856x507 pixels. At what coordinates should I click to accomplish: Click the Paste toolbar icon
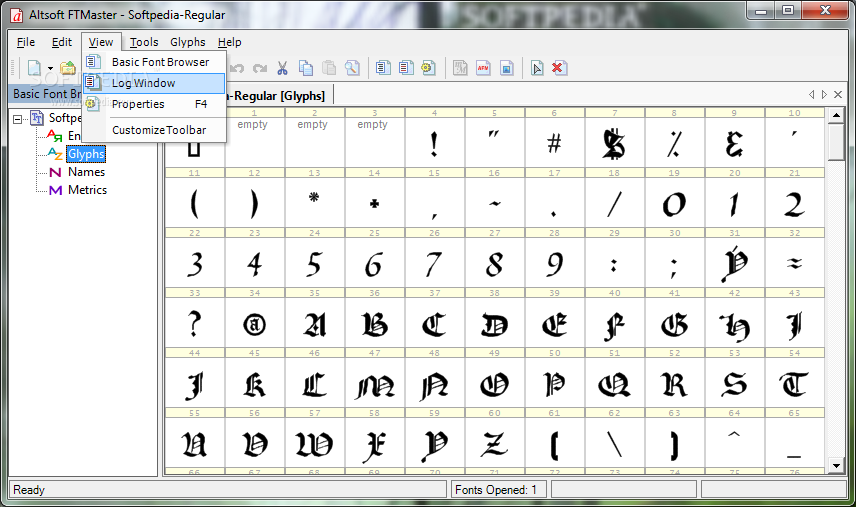click(329, 68)
